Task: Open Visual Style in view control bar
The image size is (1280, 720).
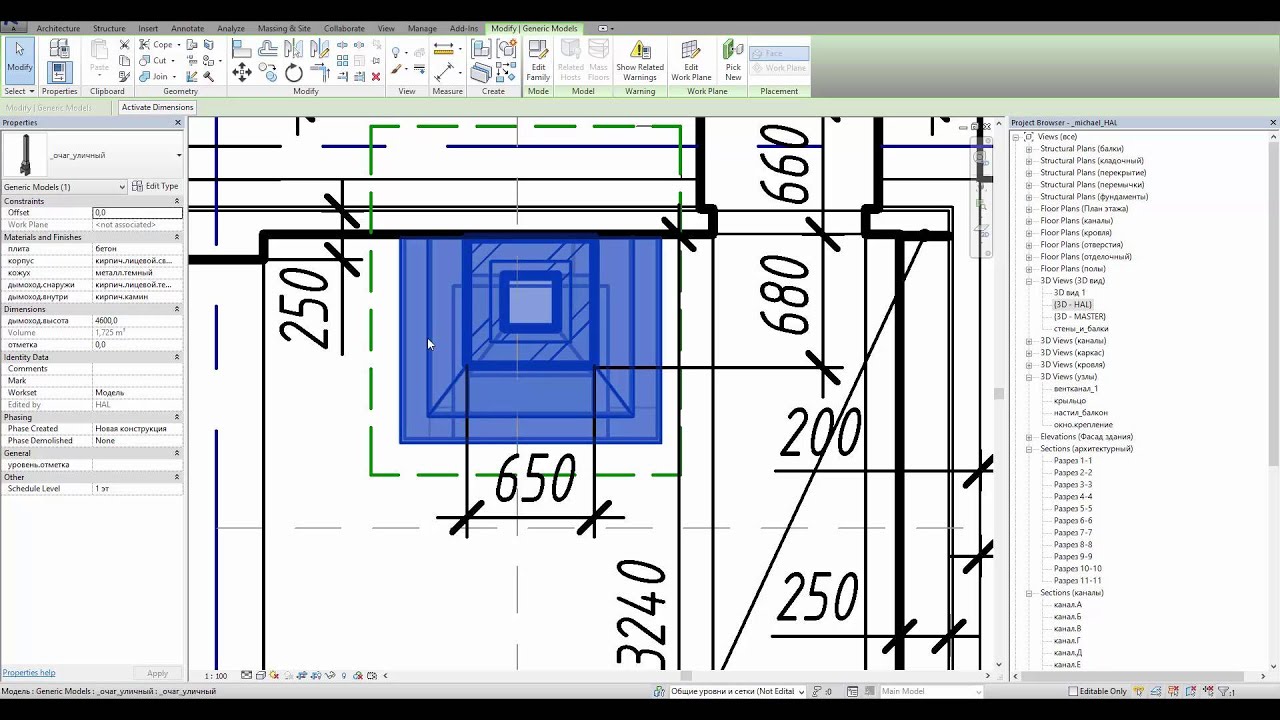Action: coord(261,676)
